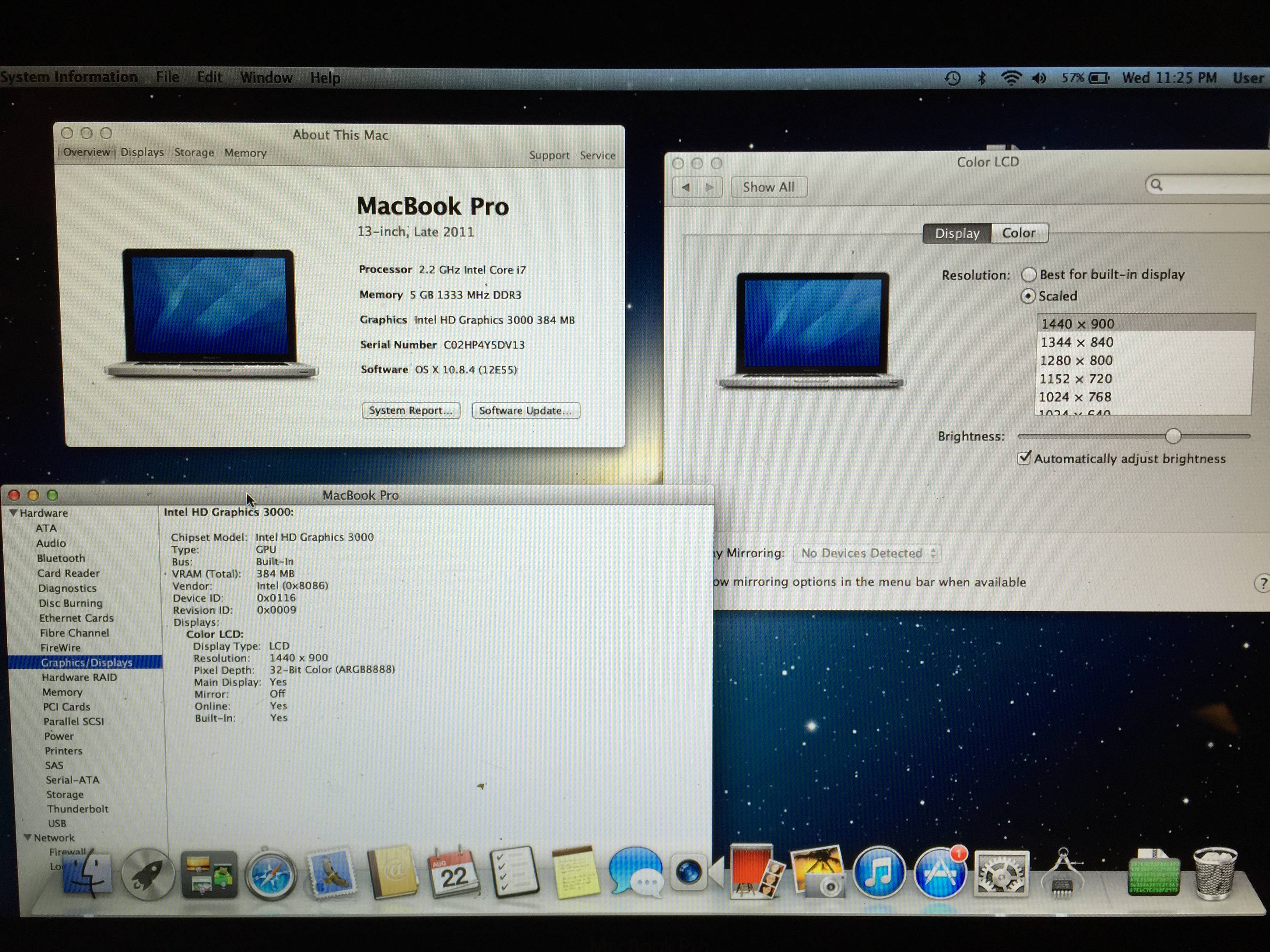Open Safari from the dock

270,875
